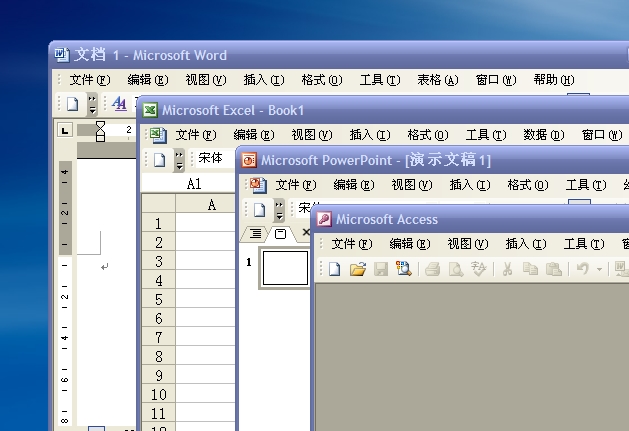Open Excel's toolbar options arrow
This screenshot has height=431, width=629.
tap(179, 160)
